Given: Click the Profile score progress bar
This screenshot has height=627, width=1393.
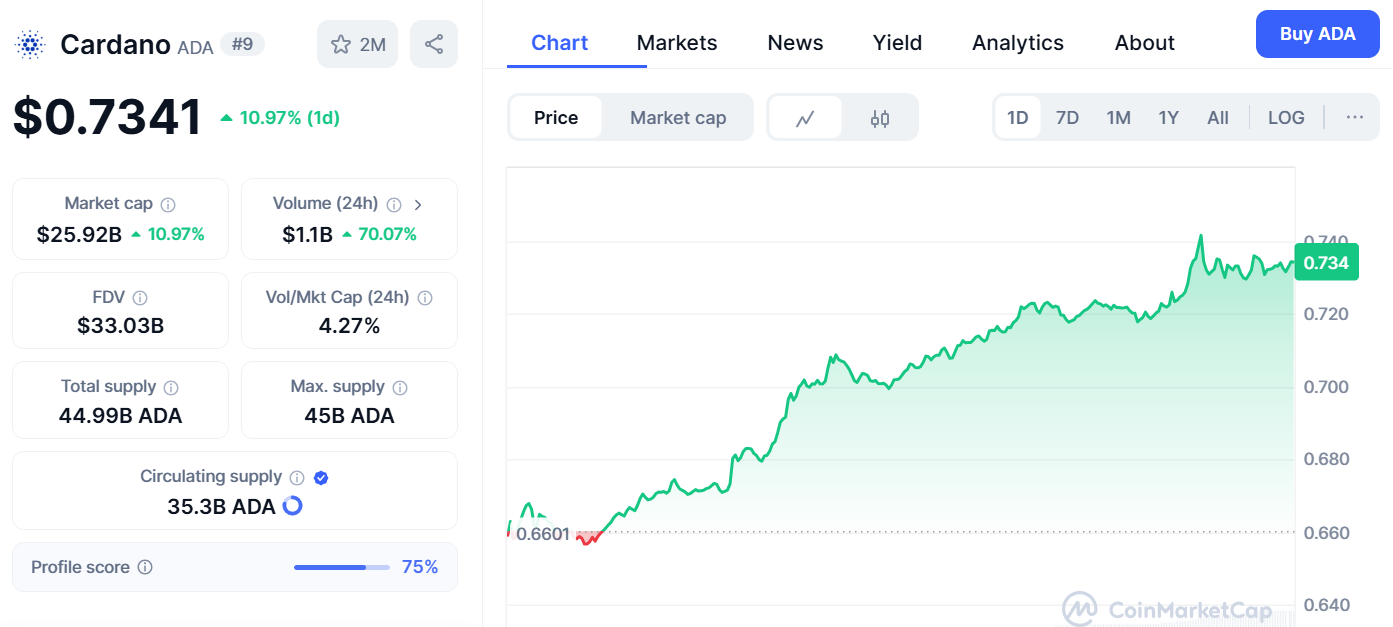Looking at the screenshot, I should 341,568.
